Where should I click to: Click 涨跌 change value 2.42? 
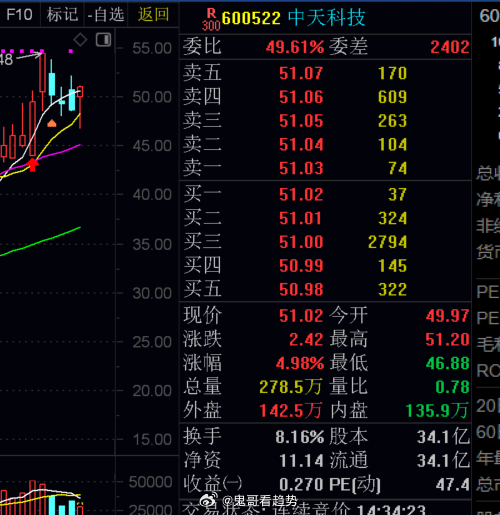click(x=306, y=340)
